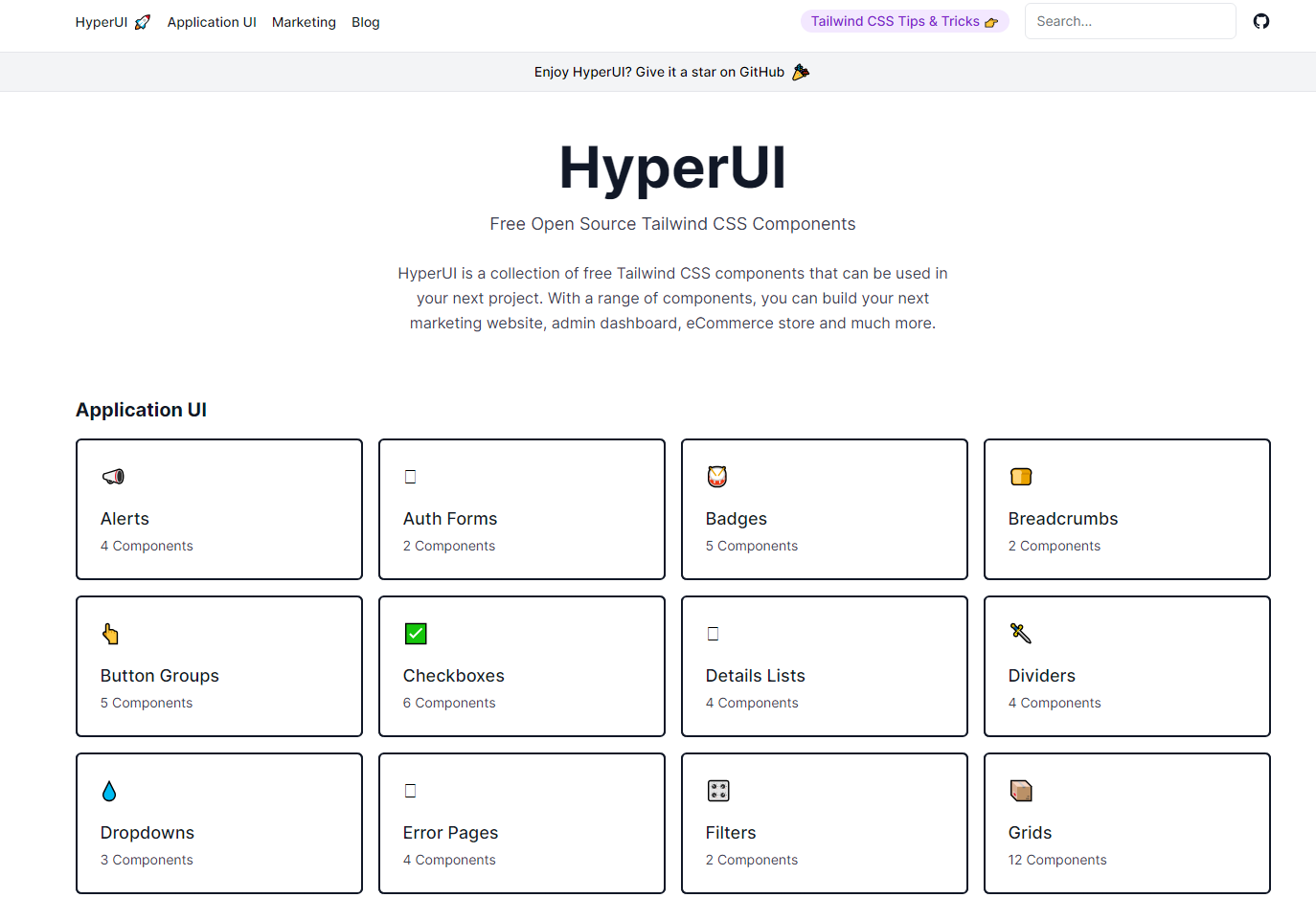Click 'Free Open Source Tailwind CSS Components' subtitle
Viewport: 1316px width, 898px height.
(672, 224)
